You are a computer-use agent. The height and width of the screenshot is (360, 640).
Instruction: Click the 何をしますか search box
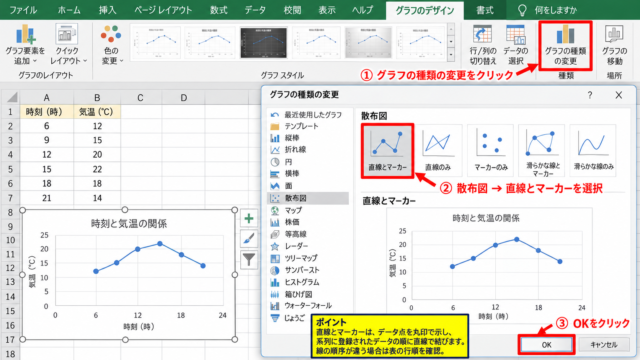tap(548, 10)
